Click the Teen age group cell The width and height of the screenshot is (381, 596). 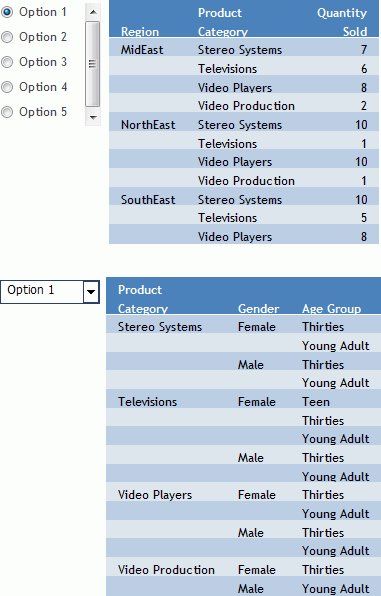pyautogui.click(x=316, y=402)
